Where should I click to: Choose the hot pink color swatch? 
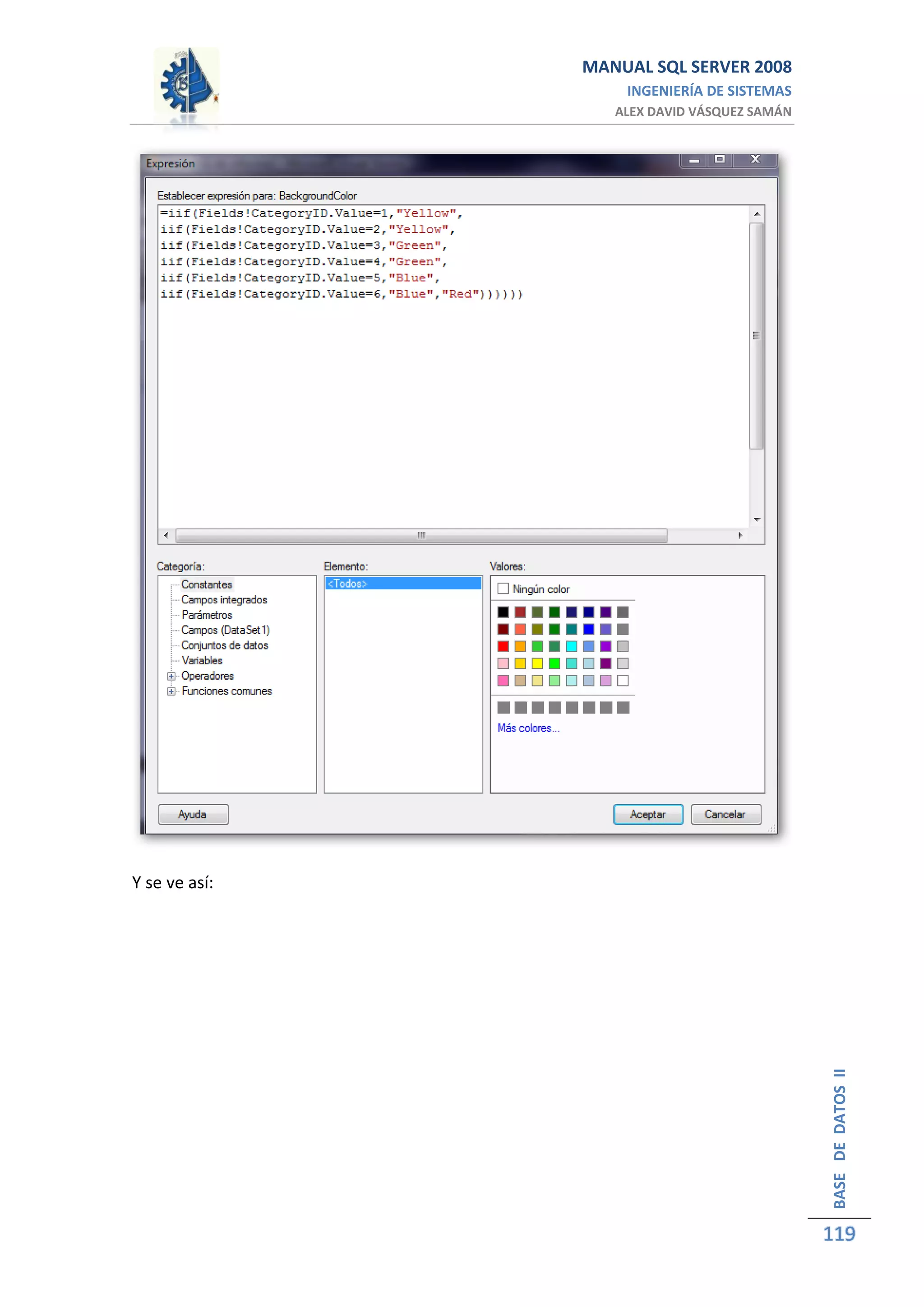point(503,680)
